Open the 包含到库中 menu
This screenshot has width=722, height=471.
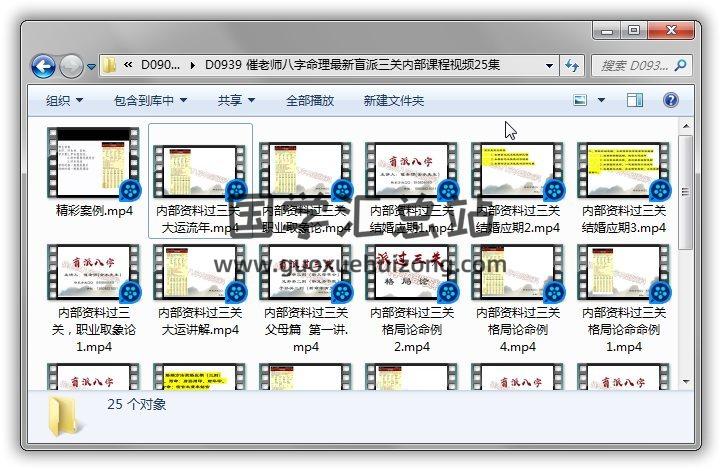[150, 100]
